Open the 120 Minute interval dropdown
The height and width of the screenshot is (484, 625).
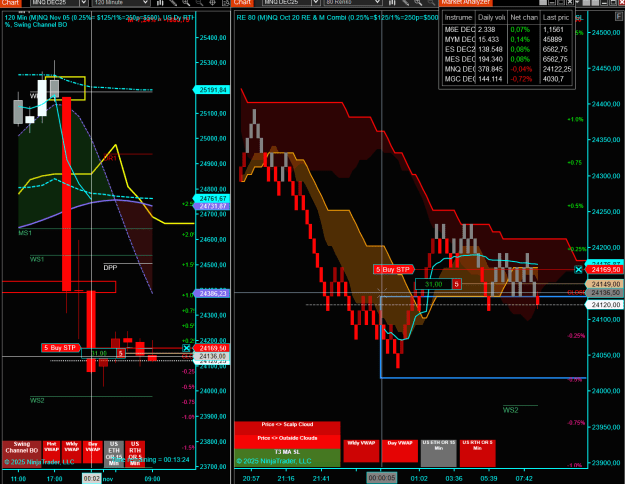tap(121, 3)
